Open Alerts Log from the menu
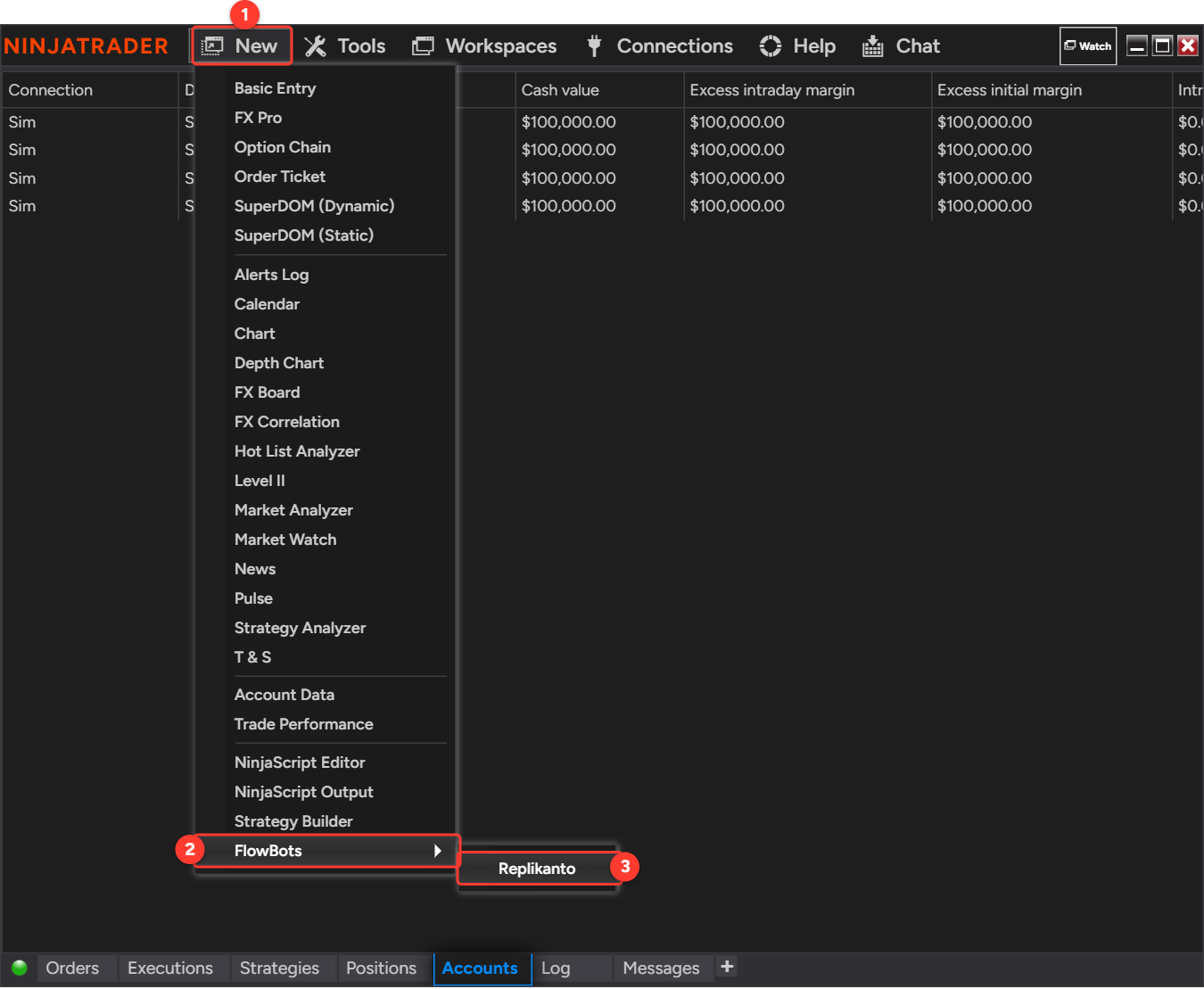Image resolution: width=1204 pixels, height=989 pixels. [271, 275]
